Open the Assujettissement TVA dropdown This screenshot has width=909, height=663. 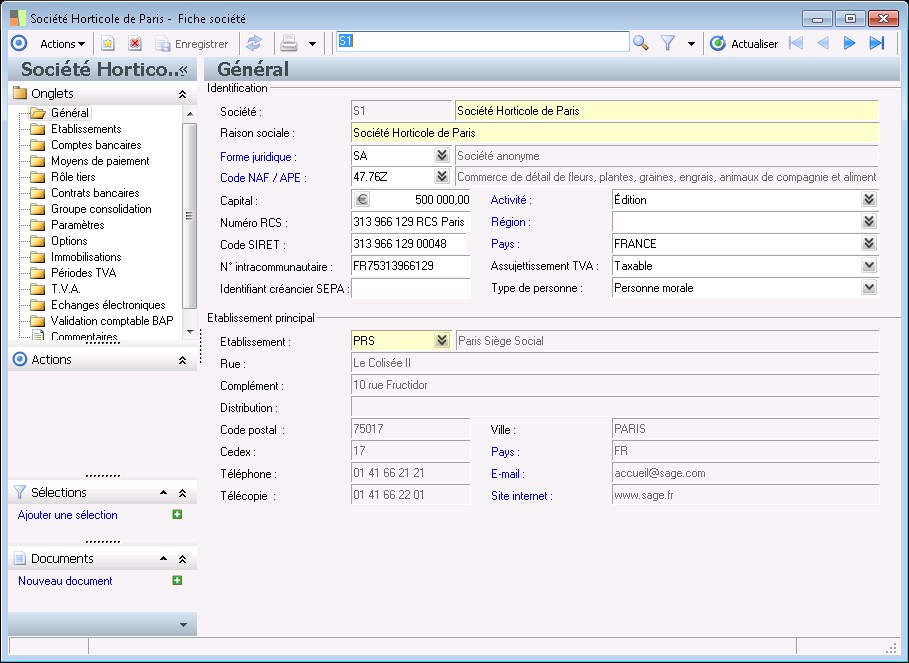point(869,266)
